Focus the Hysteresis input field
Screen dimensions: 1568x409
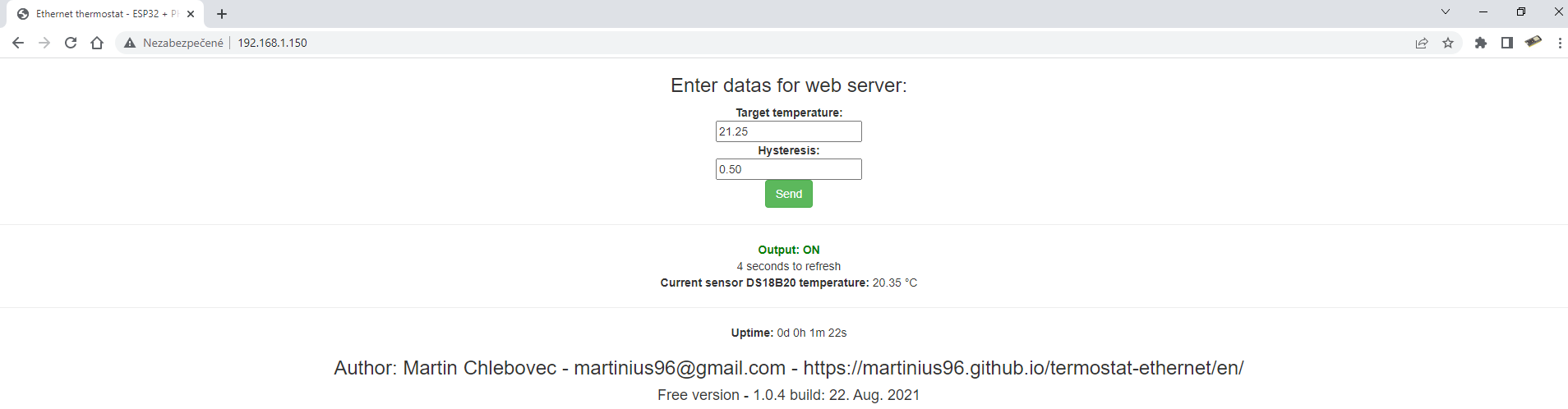[x=788, y=169]
